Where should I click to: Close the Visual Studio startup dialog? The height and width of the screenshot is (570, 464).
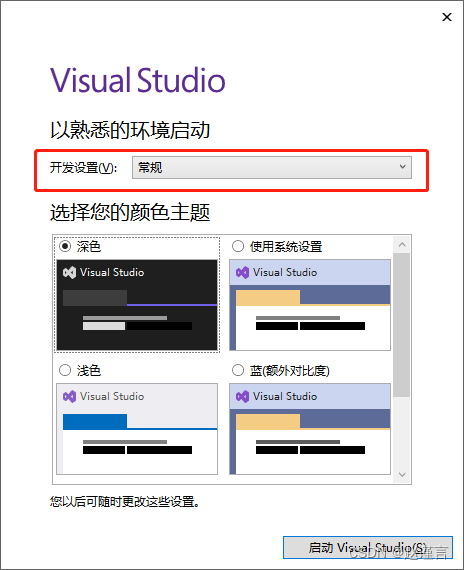click(447, 17)
